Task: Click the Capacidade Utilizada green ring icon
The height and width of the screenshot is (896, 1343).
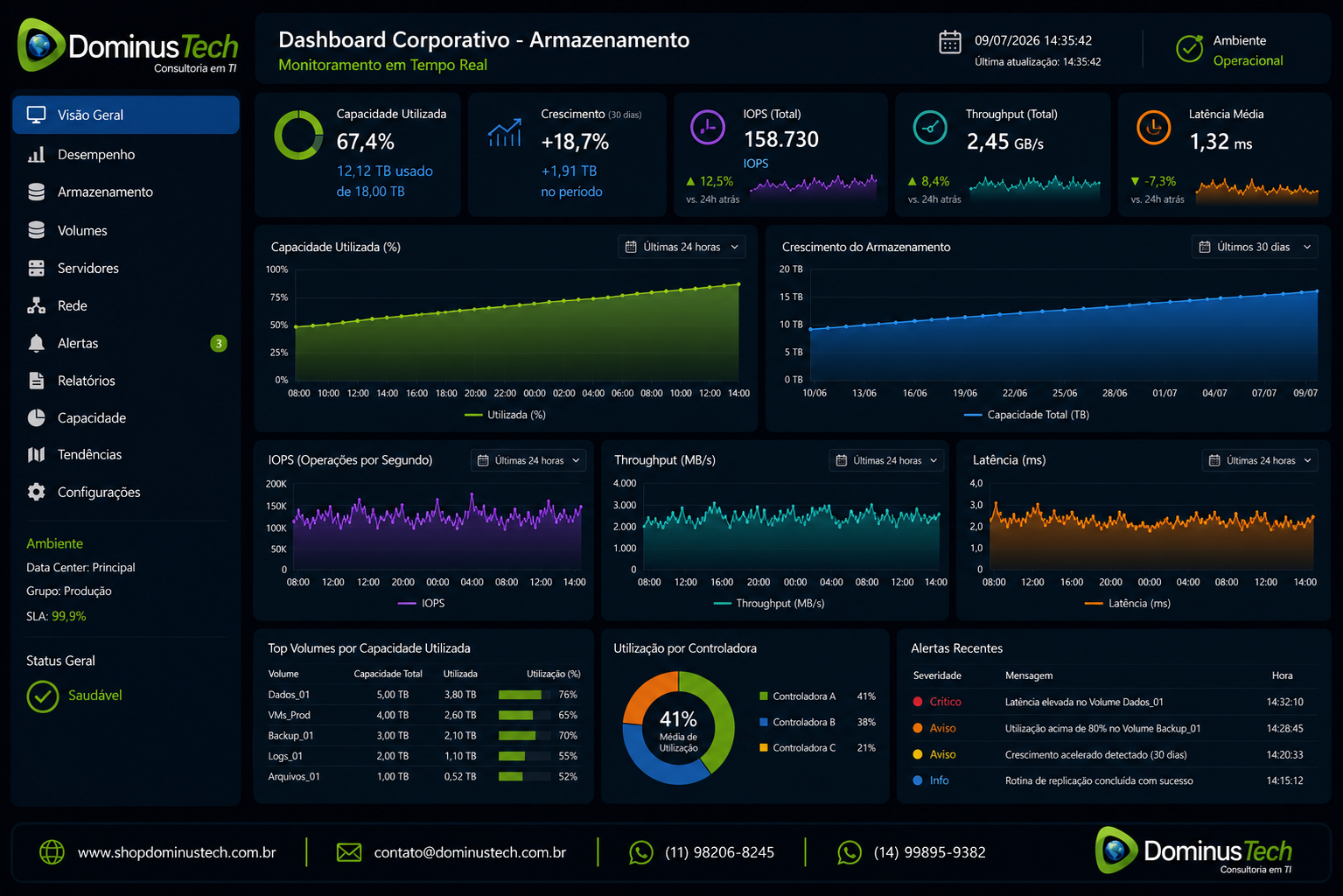Action: click(298, 135)
